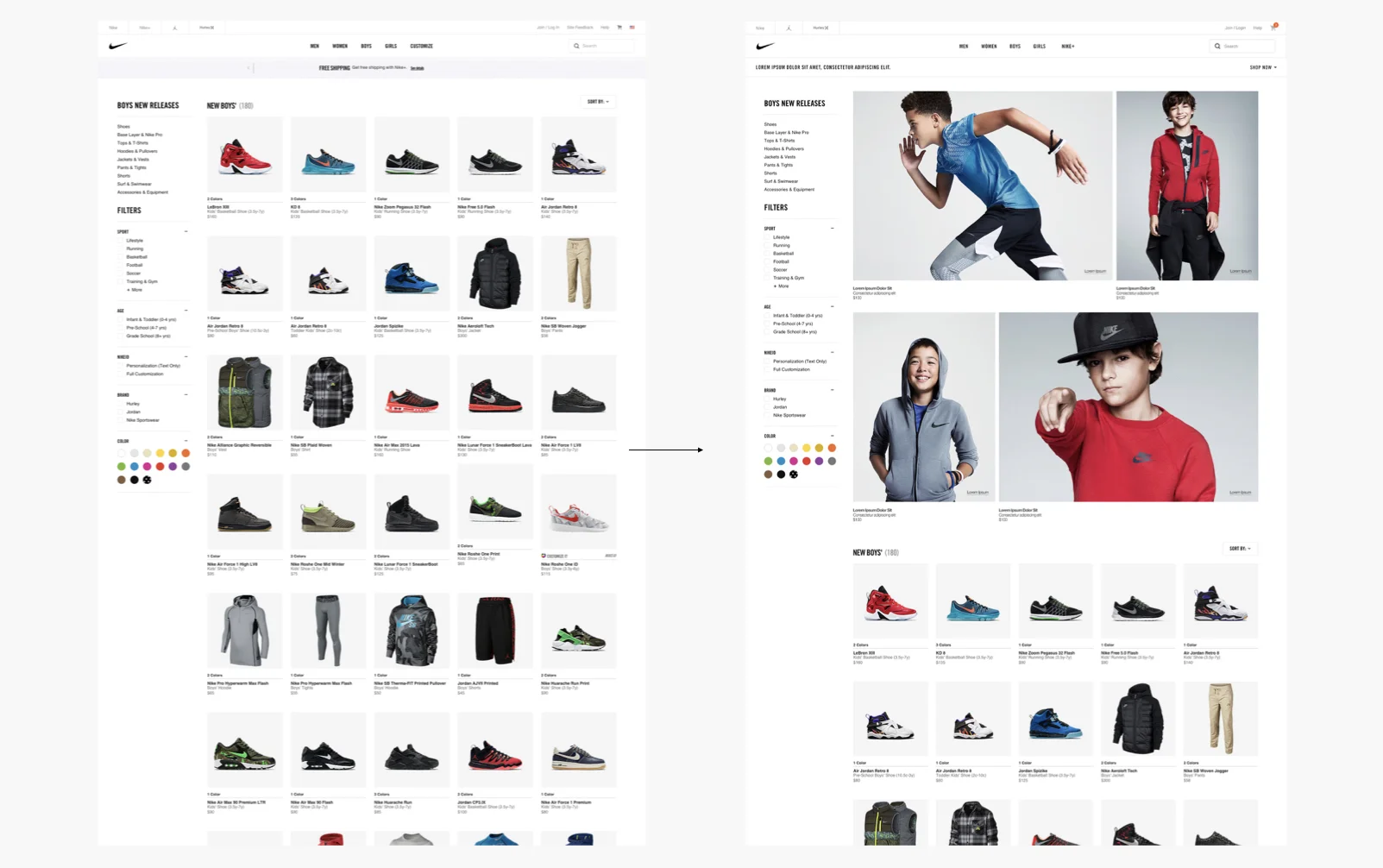This screenshot has height=868, width=1383.
Task: Click the search magnifier icon on right page
Action: click(1217, 47)
